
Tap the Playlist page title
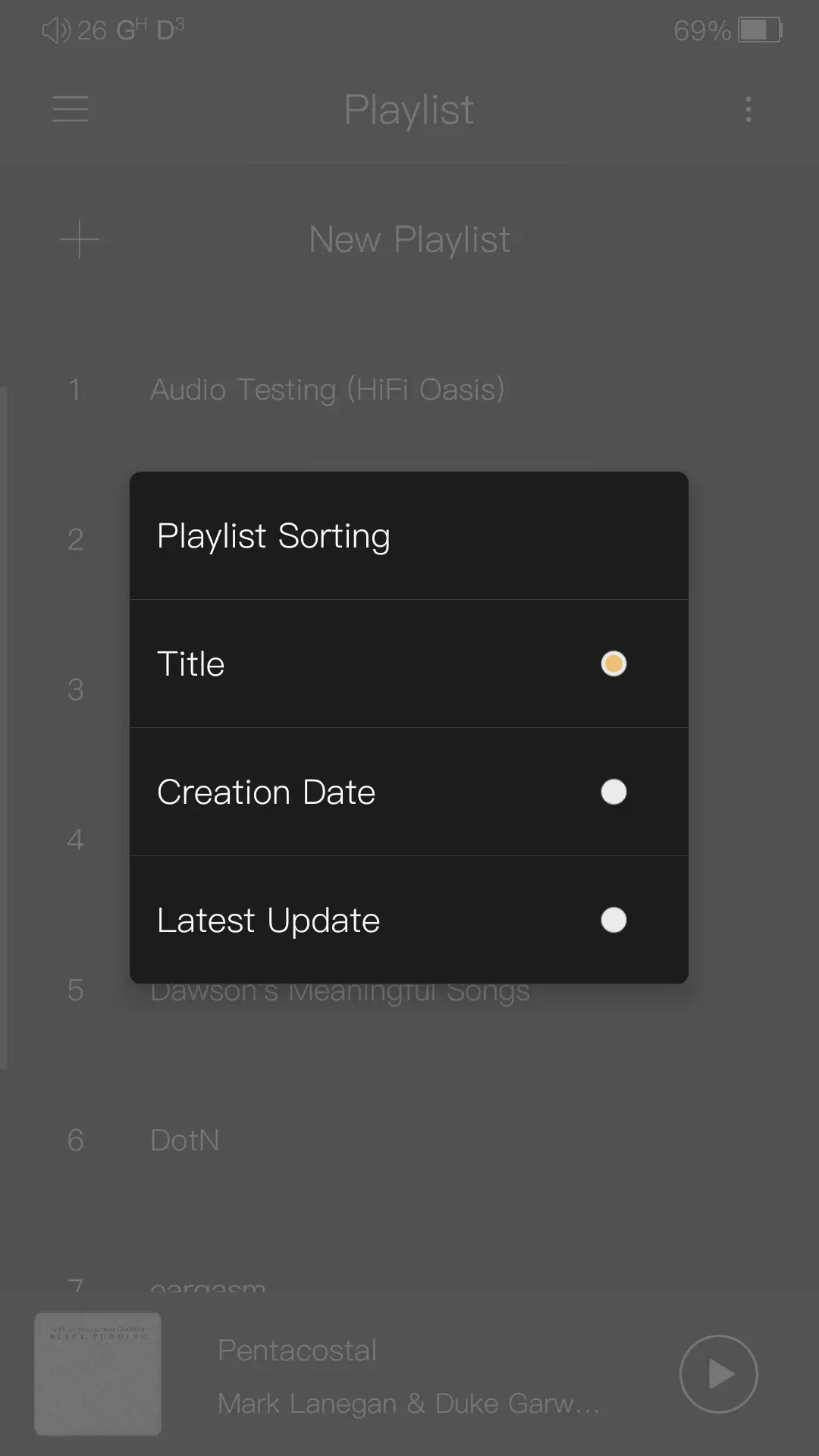[409, 110]
